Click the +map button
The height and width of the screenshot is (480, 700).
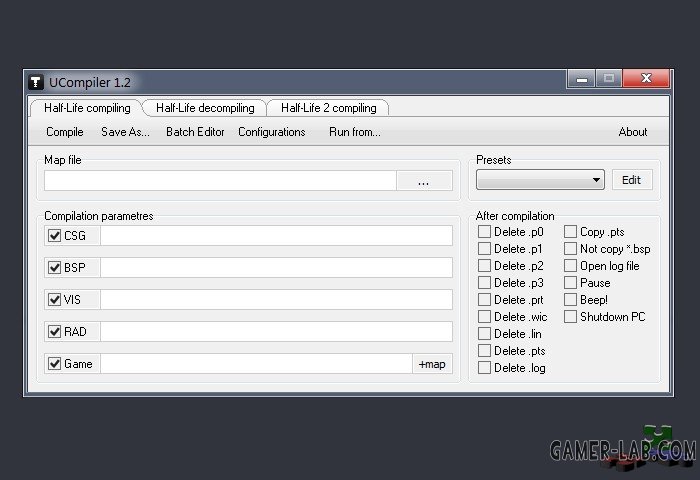point(432,364)
